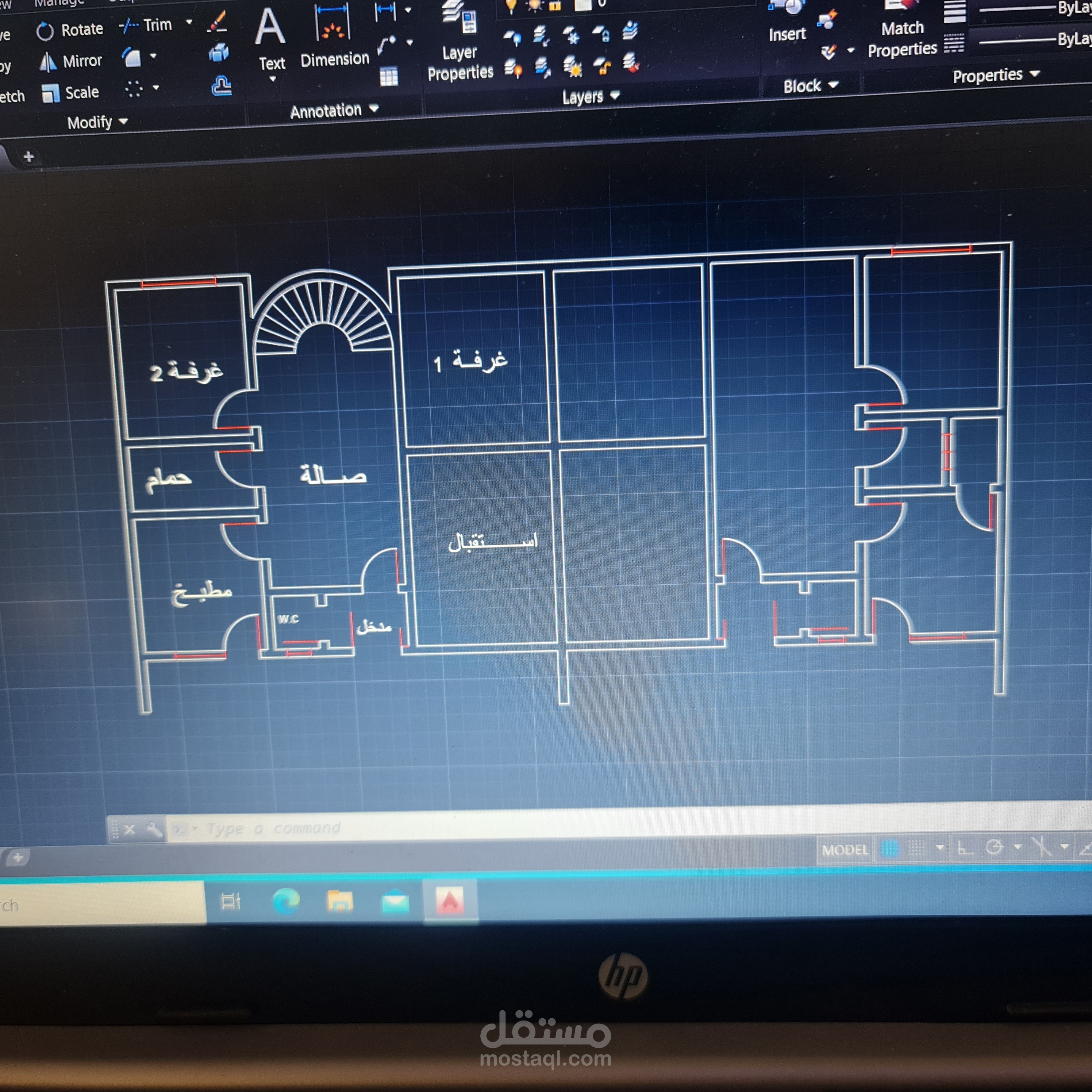Screen dimensions: 1092x1092
Task: Toggle Isometric drafting in status bar
Action: click(x=1041, y=846)
